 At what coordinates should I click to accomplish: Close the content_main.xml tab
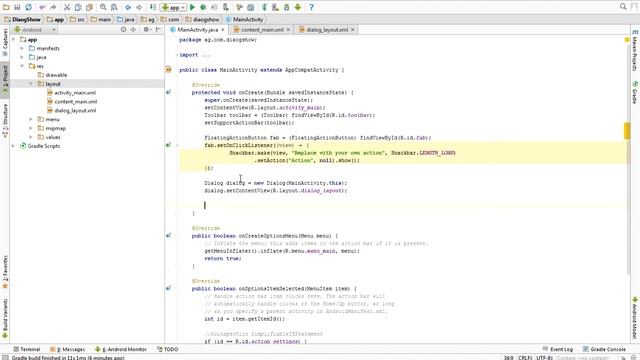(288, 30)
